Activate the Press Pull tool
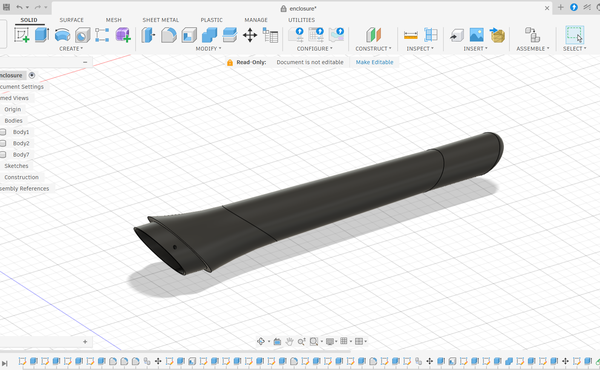 tap(148, 35)
